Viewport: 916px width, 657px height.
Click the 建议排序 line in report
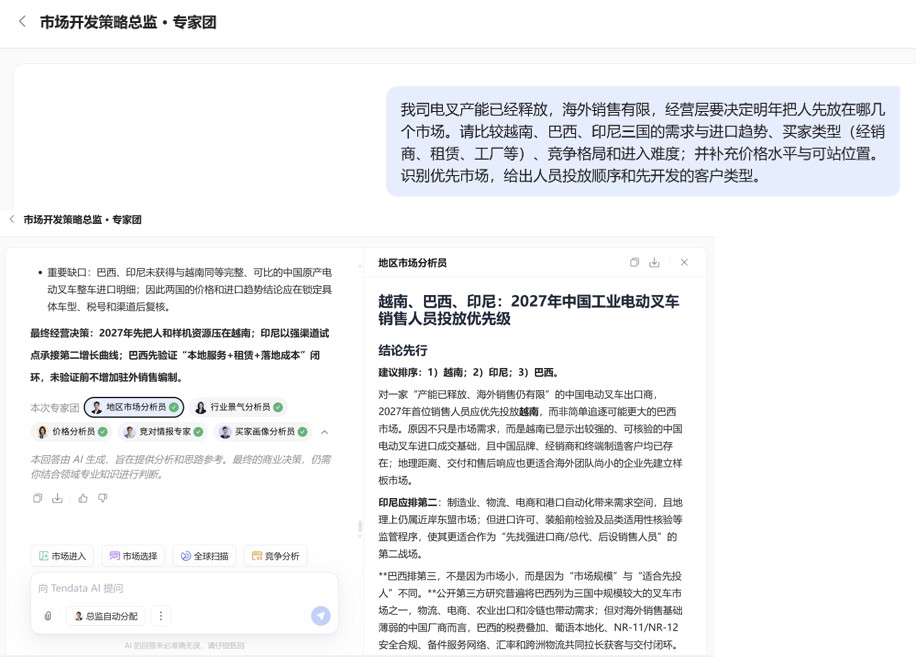pos(469,373)
